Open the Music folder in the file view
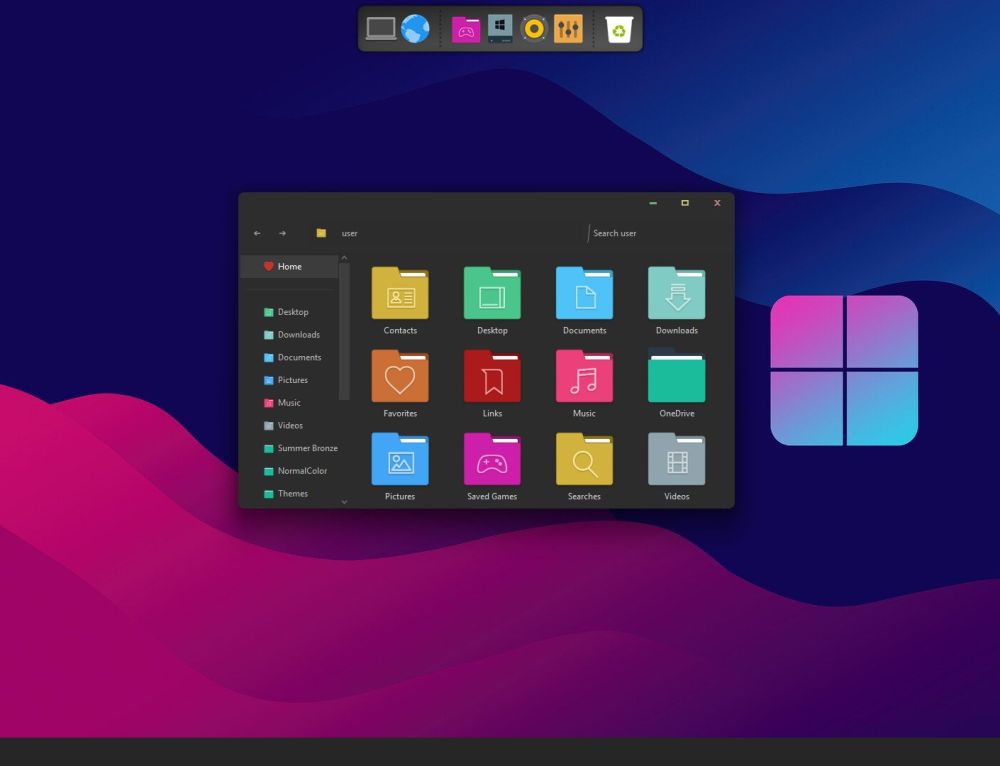1000x766 pixels. [584, 379]
